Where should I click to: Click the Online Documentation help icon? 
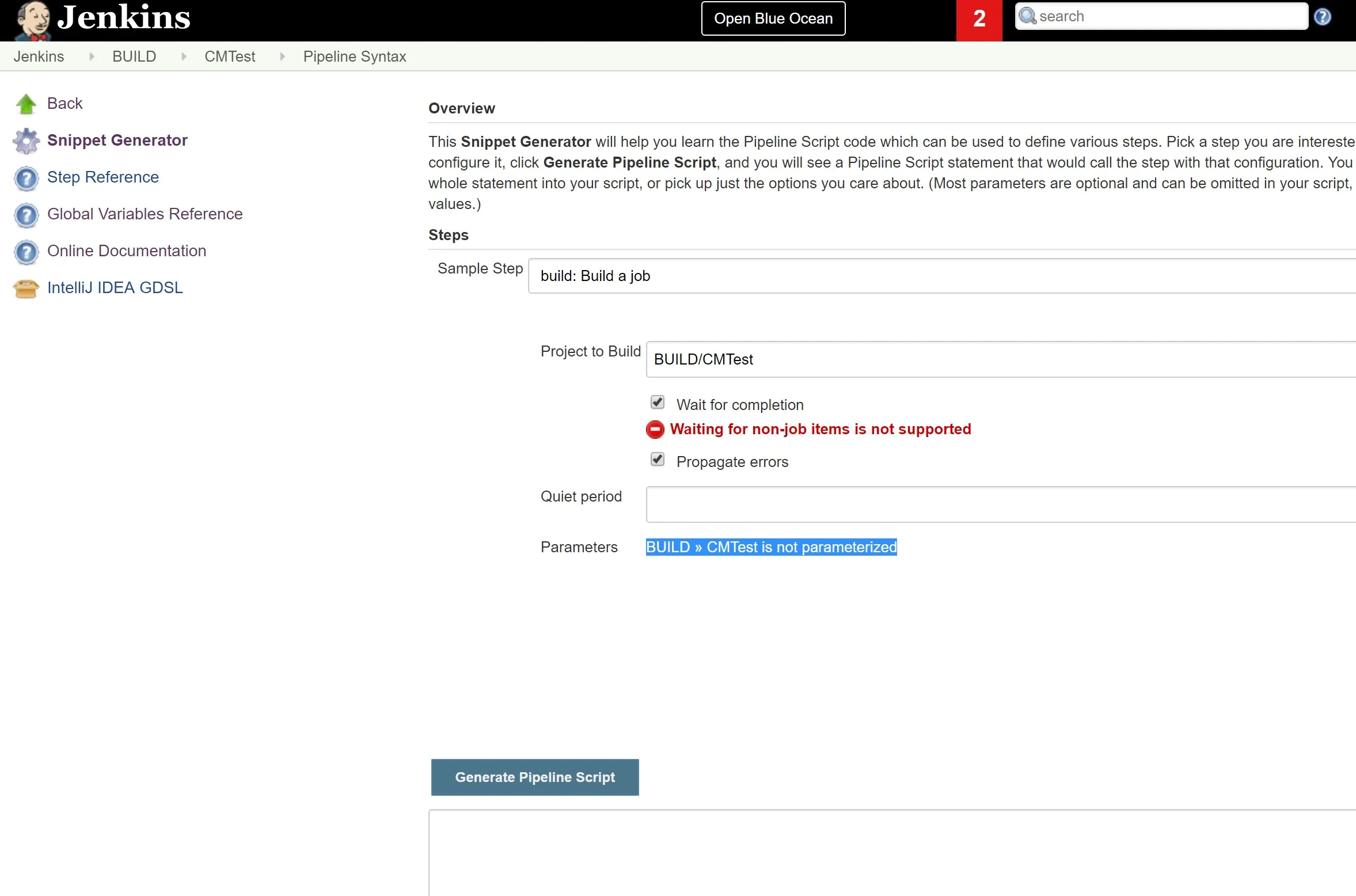click(26, 252)
